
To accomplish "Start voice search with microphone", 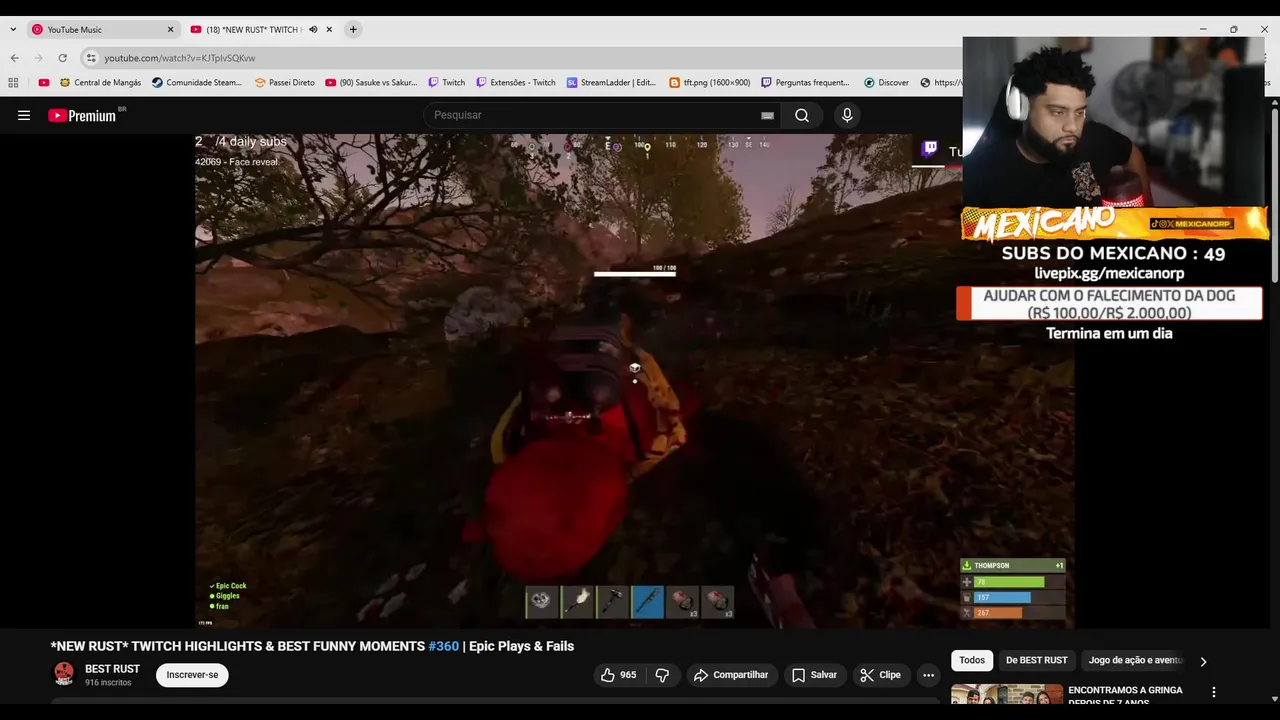I will tap(847, 115).
